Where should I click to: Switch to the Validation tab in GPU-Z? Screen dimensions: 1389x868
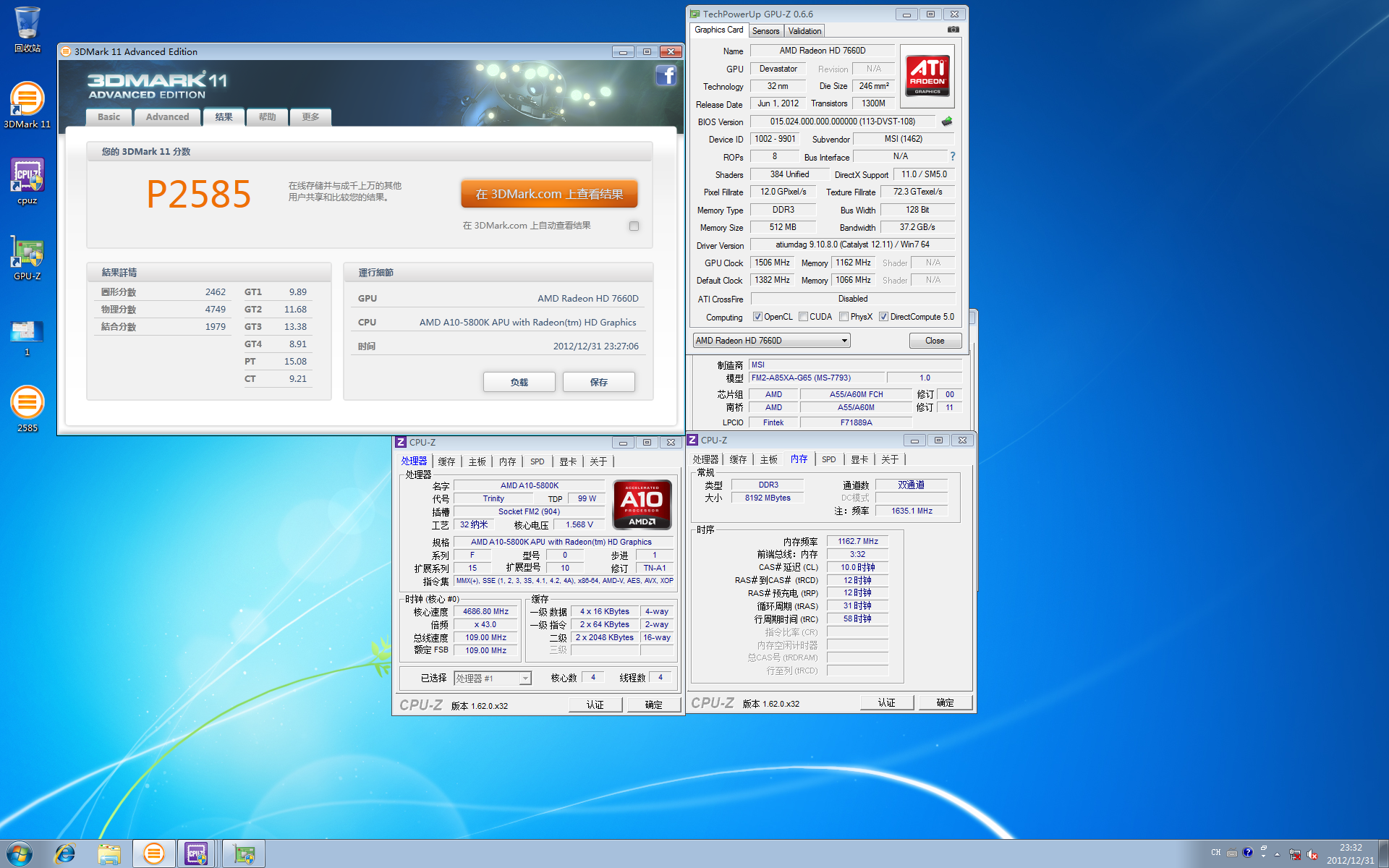804,31
